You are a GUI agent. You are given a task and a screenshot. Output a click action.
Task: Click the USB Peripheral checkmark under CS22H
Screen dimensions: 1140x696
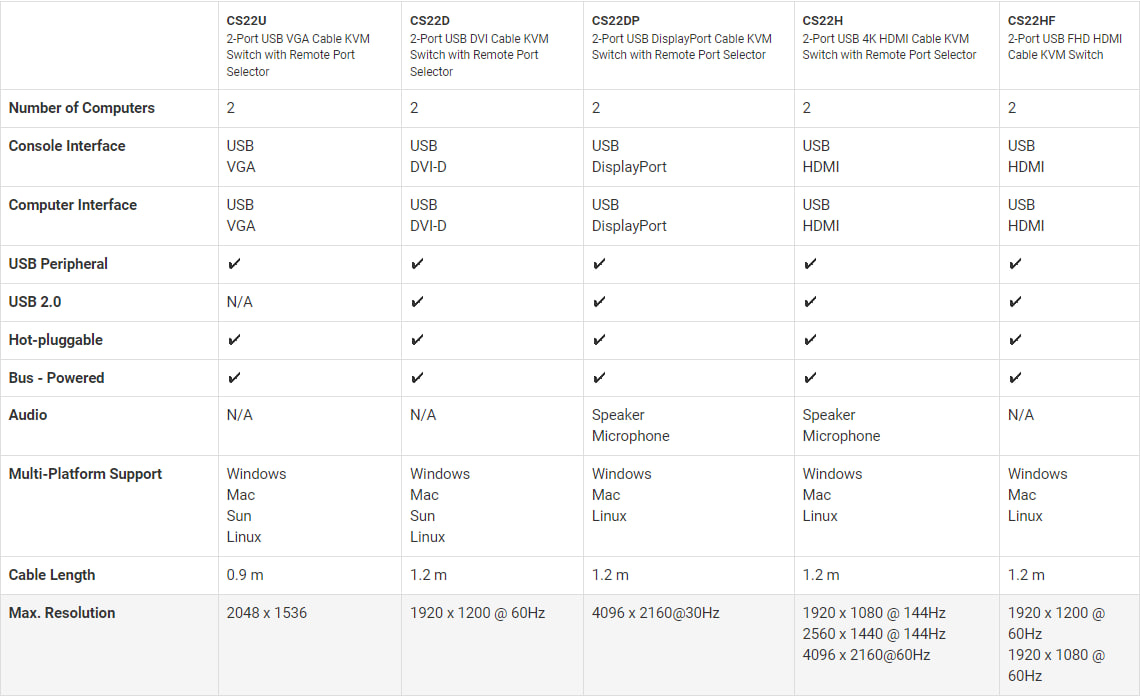pos(810,263)
